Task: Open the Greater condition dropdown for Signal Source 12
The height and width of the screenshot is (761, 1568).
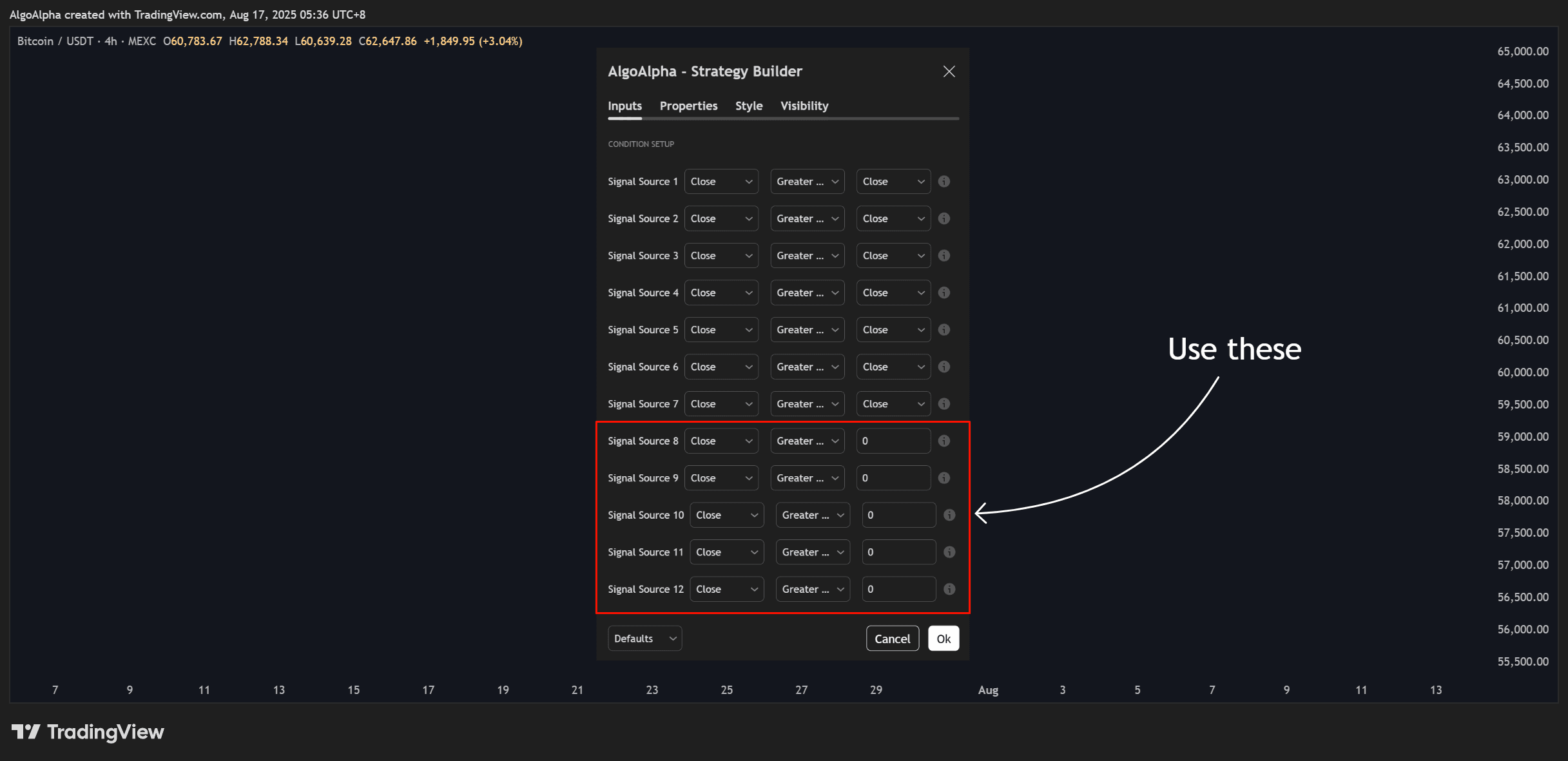Action: [x=812, y=588]
